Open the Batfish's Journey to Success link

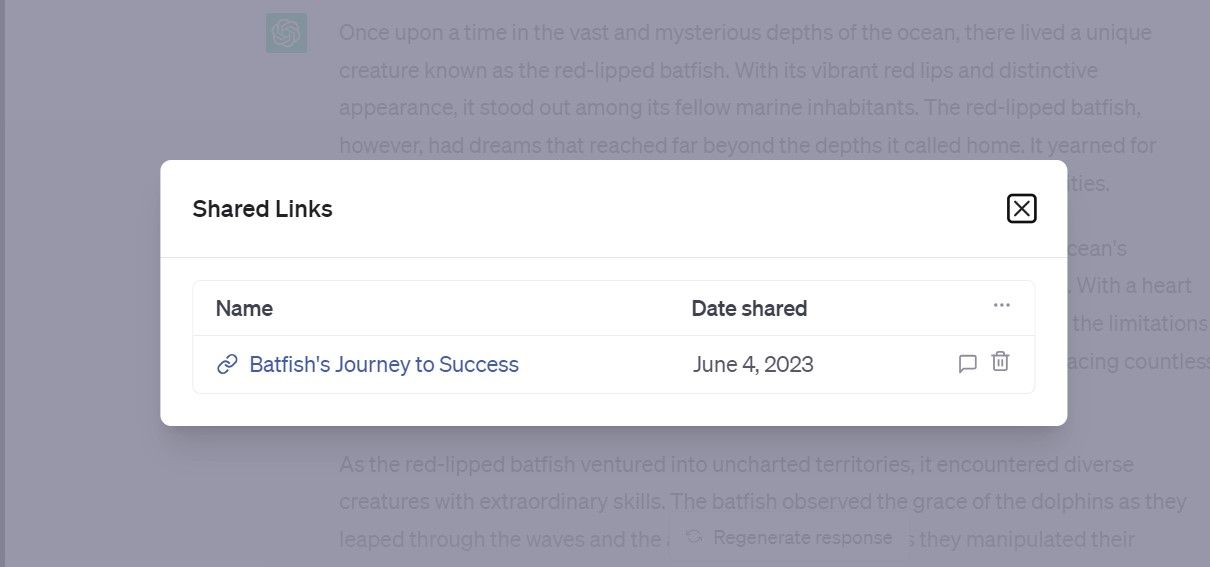pyautogui.click(x=384, y=364)
